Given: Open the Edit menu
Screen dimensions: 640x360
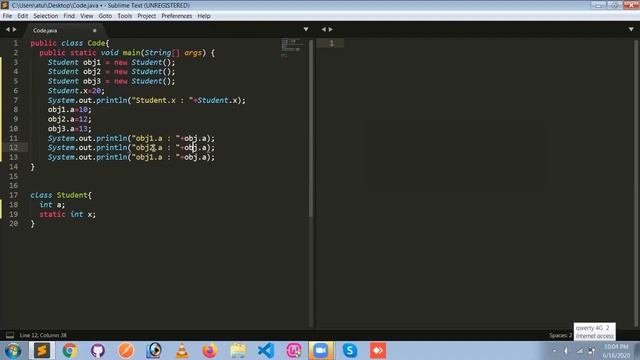Looking at the screenshot, I should [22, 16].
